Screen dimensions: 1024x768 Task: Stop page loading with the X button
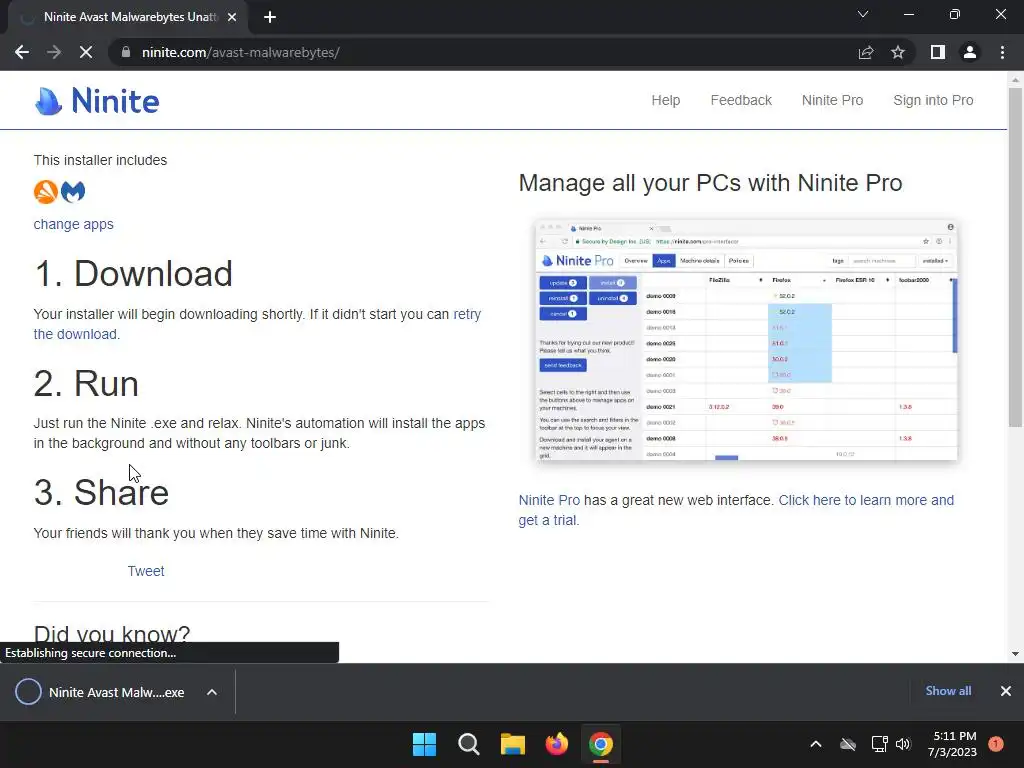point(86,52)
